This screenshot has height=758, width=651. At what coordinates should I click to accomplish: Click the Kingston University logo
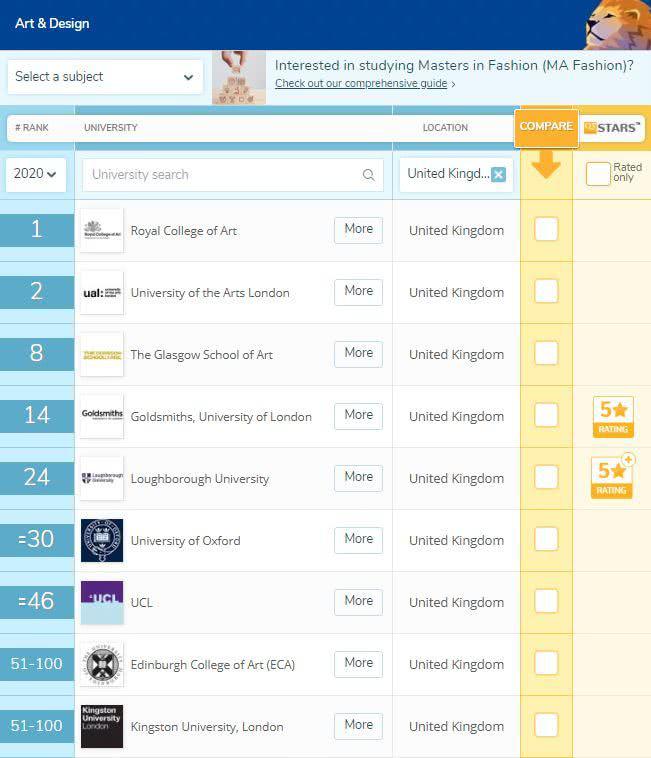pos(102,726)
